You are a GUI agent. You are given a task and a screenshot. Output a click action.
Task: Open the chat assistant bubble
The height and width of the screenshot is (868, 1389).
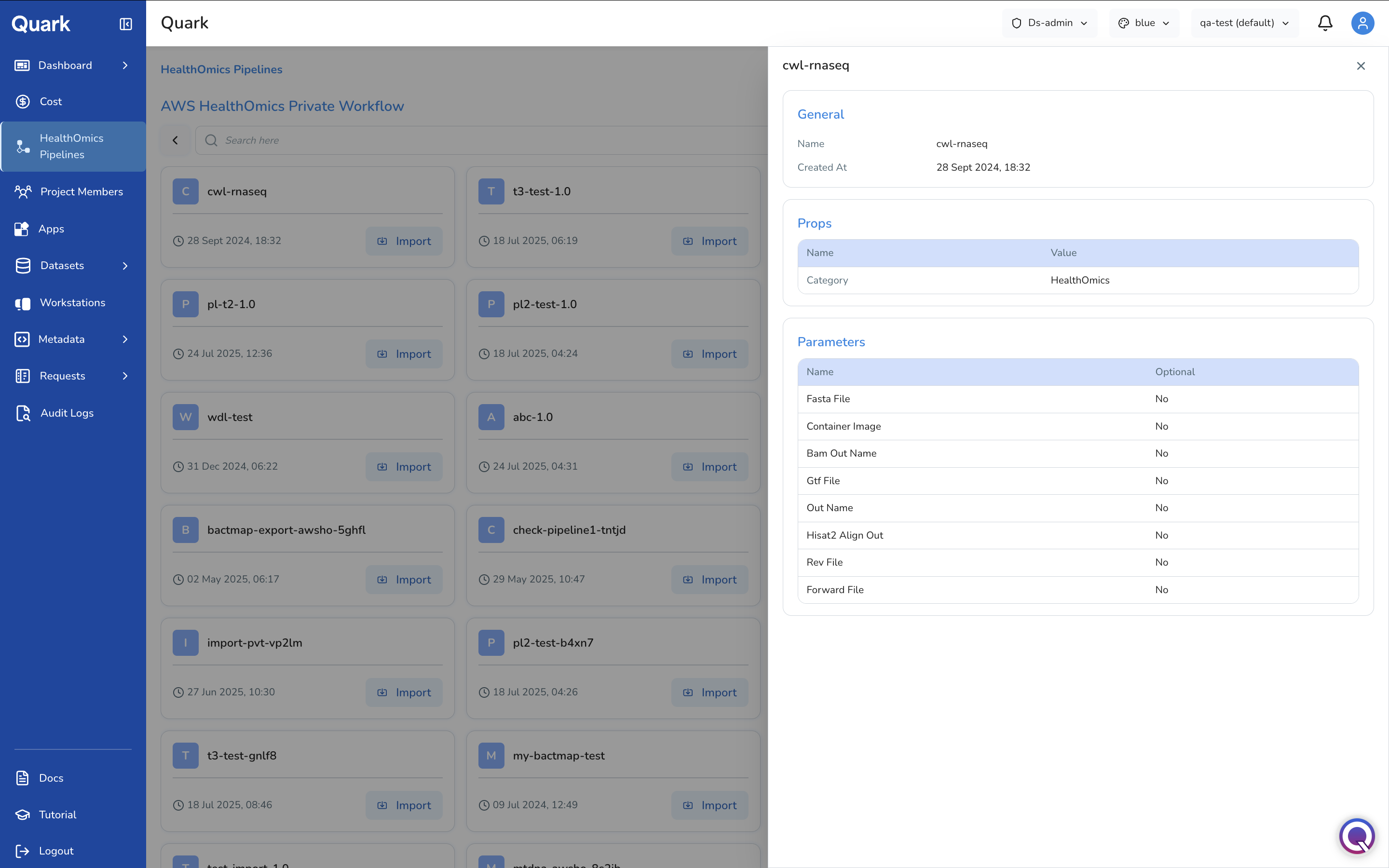(x=1357, y=837)
